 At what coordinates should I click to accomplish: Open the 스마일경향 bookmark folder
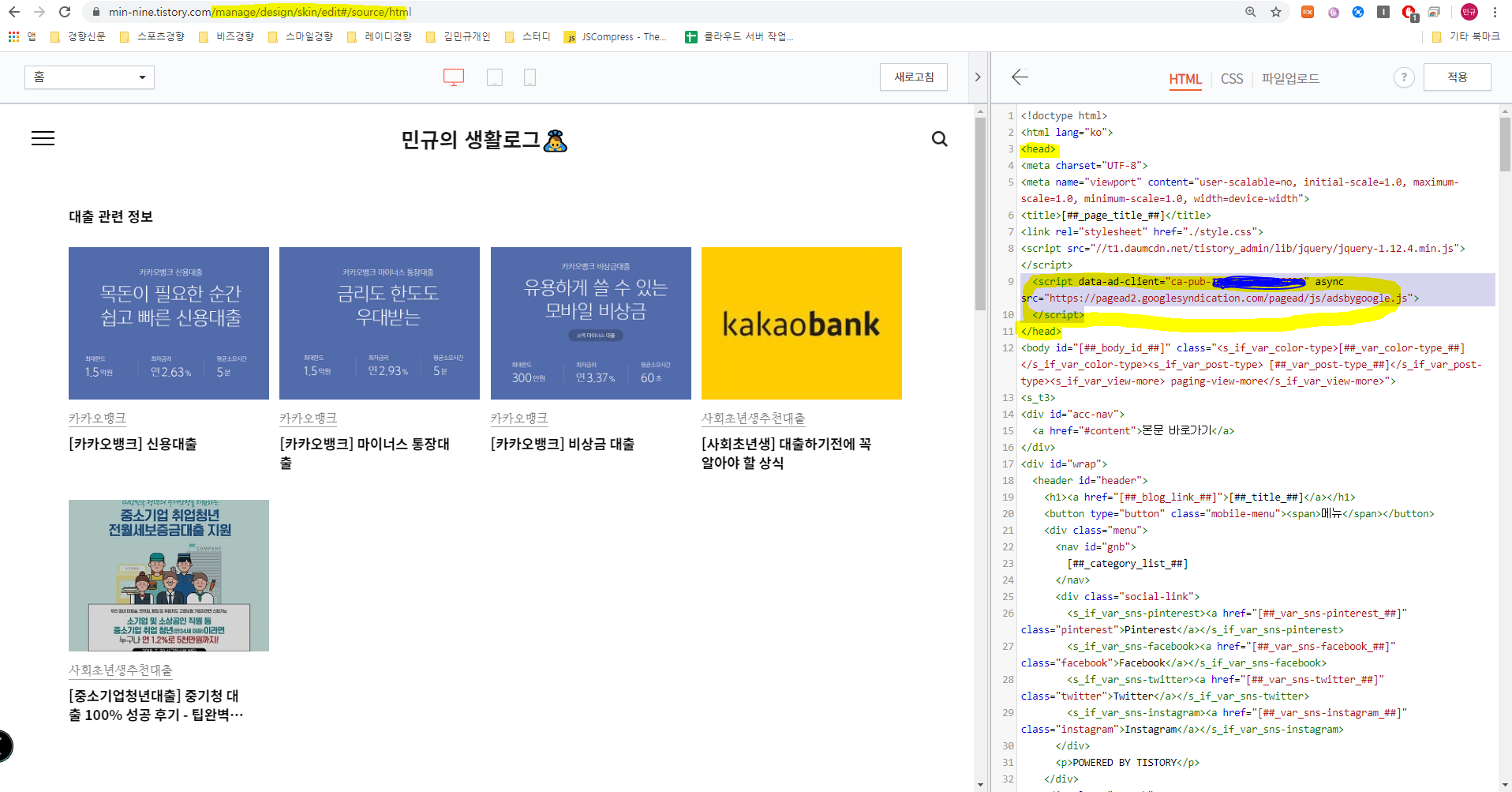pos(301,36)
